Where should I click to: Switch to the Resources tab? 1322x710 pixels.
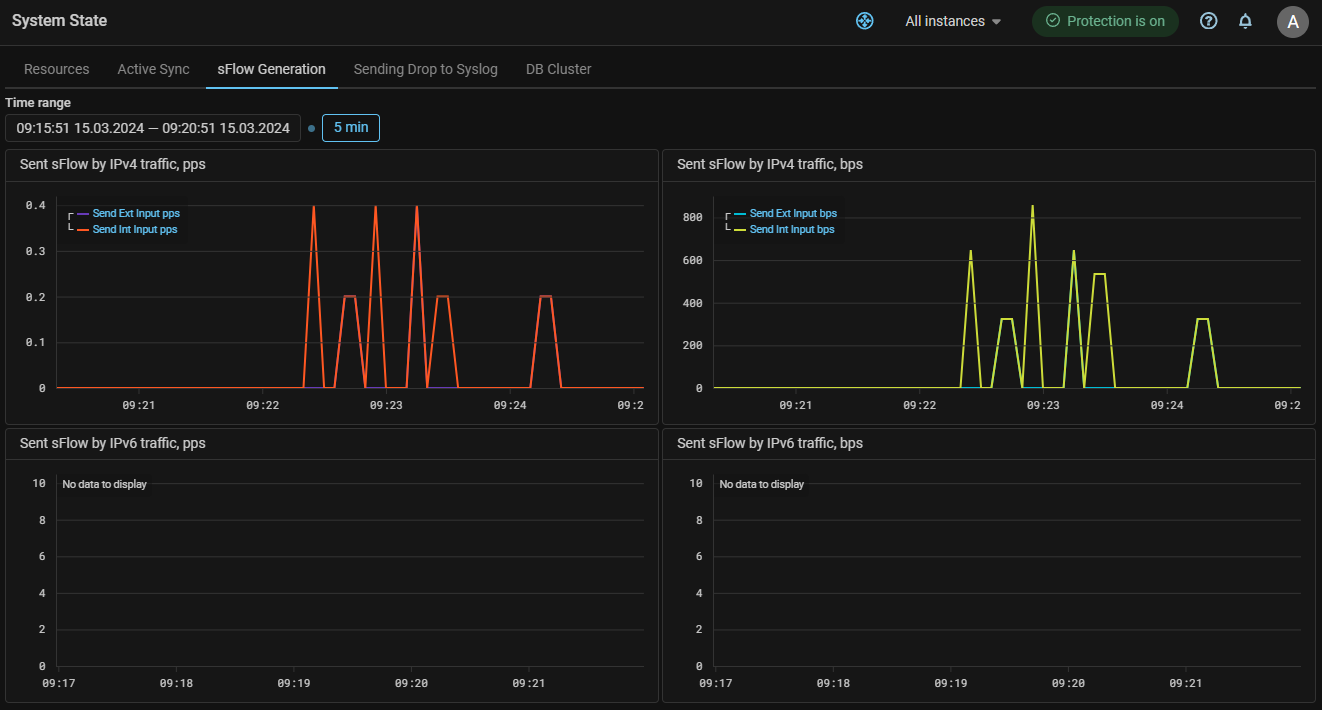57,69
